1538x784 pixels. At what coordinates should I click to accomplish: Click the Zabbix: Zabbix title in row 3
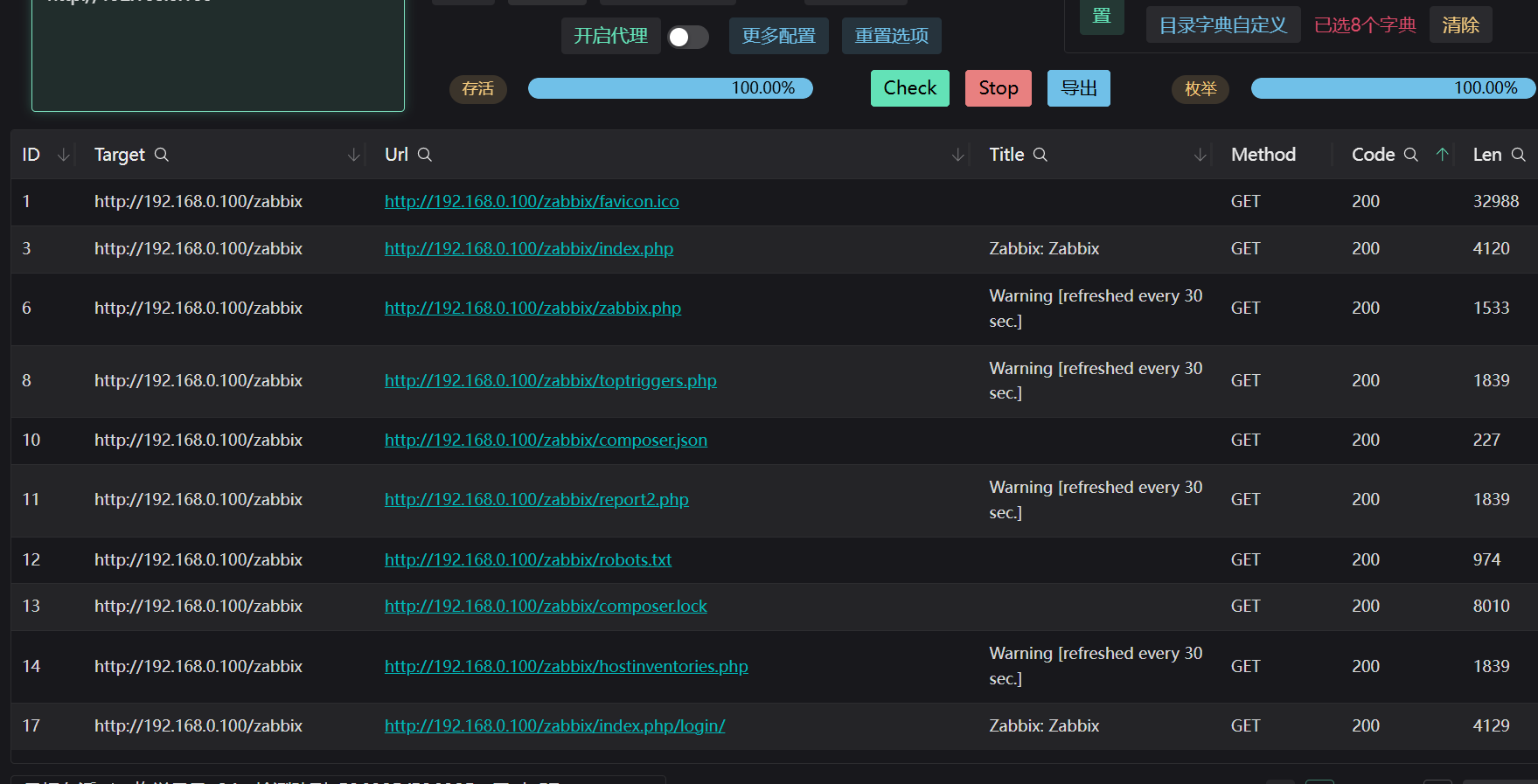point(1044,249)
